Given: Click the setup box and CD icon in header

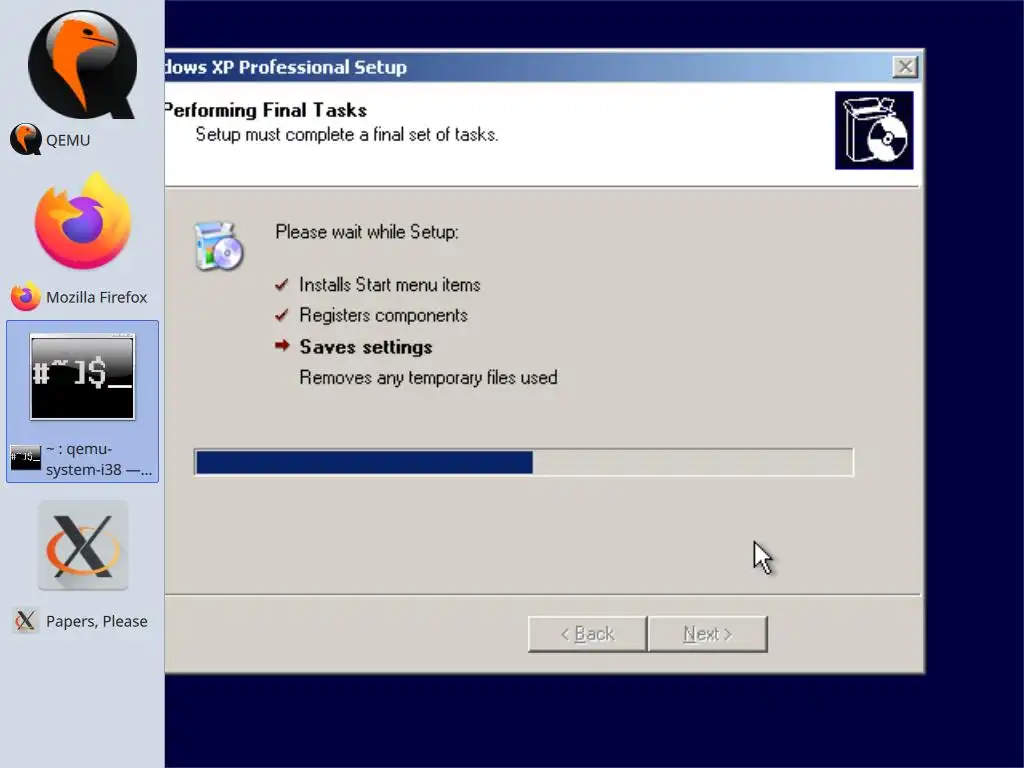Looking at the screenshot, I should tap(874, 130).
